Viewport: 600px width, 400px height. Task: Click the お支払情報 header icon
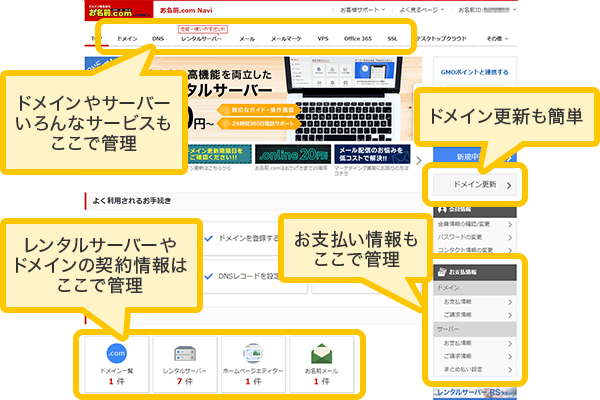click(442, 272)
